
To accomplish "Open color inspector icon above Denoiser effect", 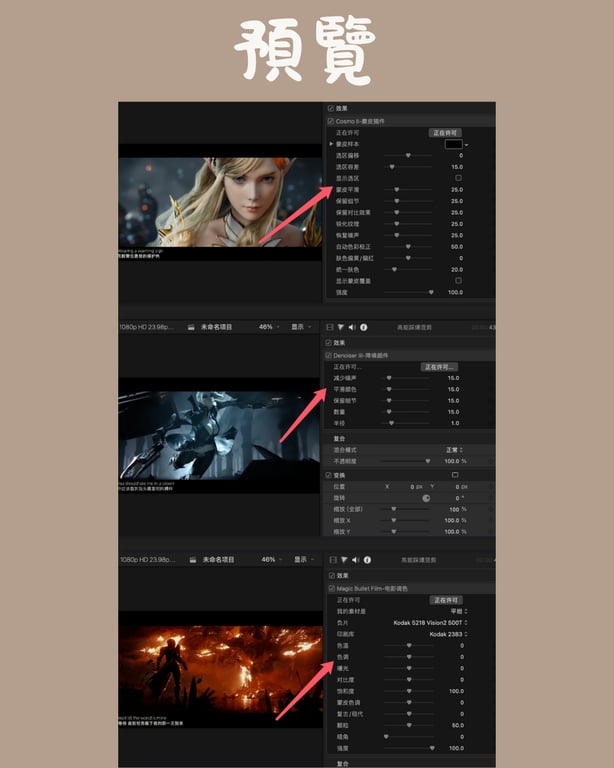I will coord(341,327).
